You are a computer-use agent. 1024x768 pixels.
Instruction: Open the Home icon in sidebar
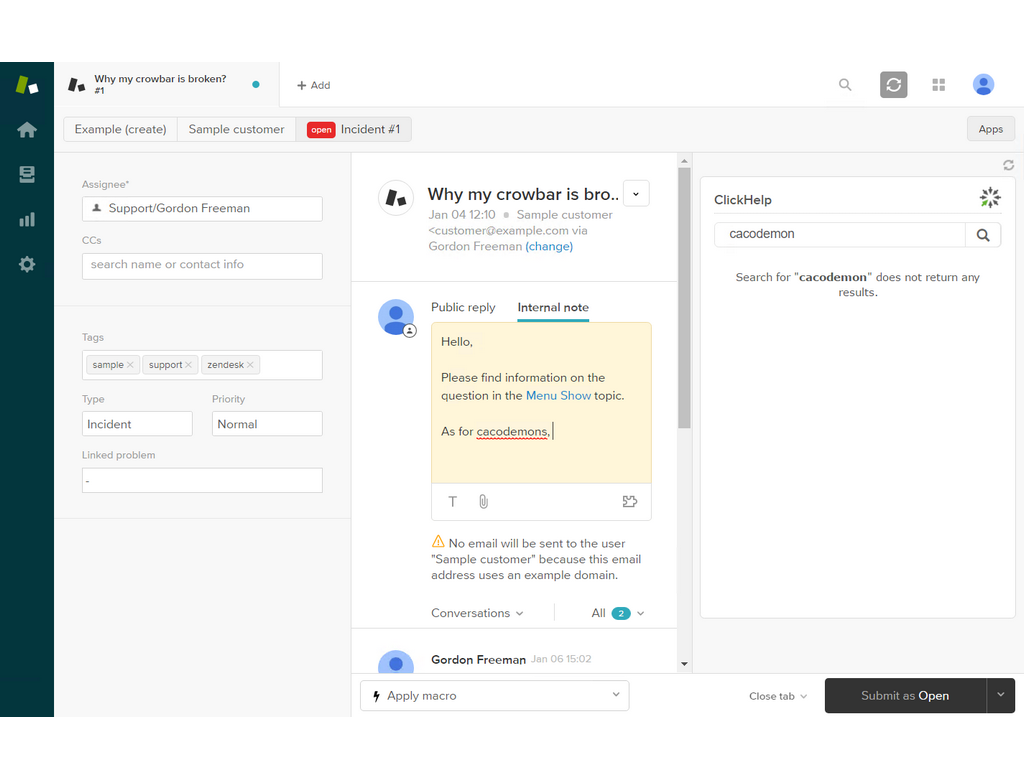click(27, 129)
